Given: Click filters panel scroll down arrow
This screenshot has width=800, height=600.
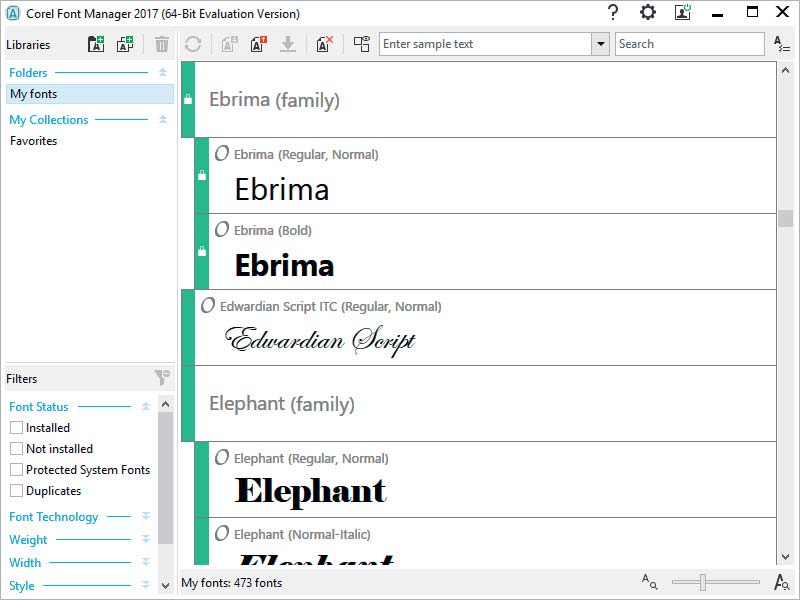Looking at the screenshot, I should (165, 585).
